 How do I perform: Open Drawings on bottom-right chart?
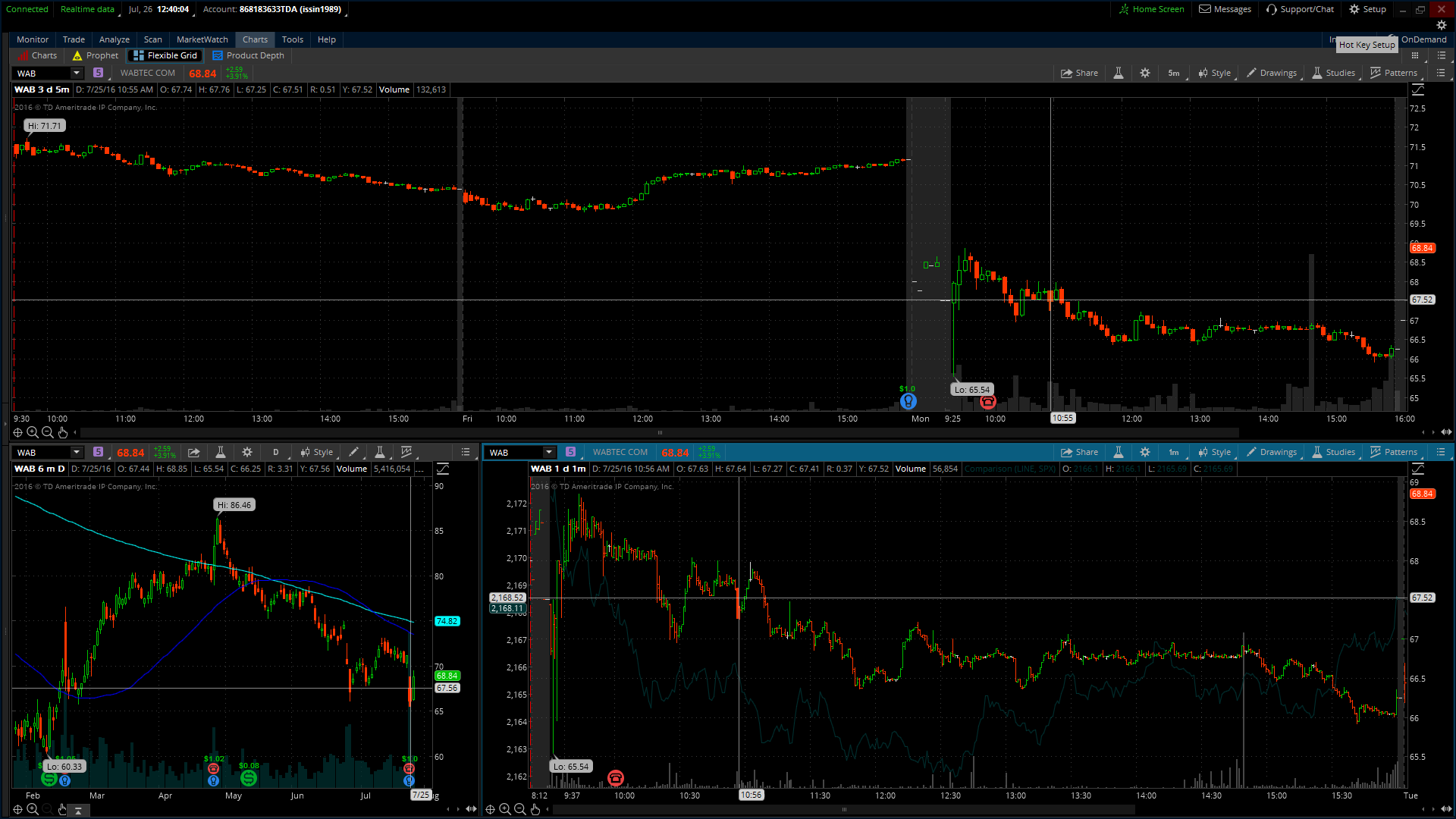(x=1272, y=452)
